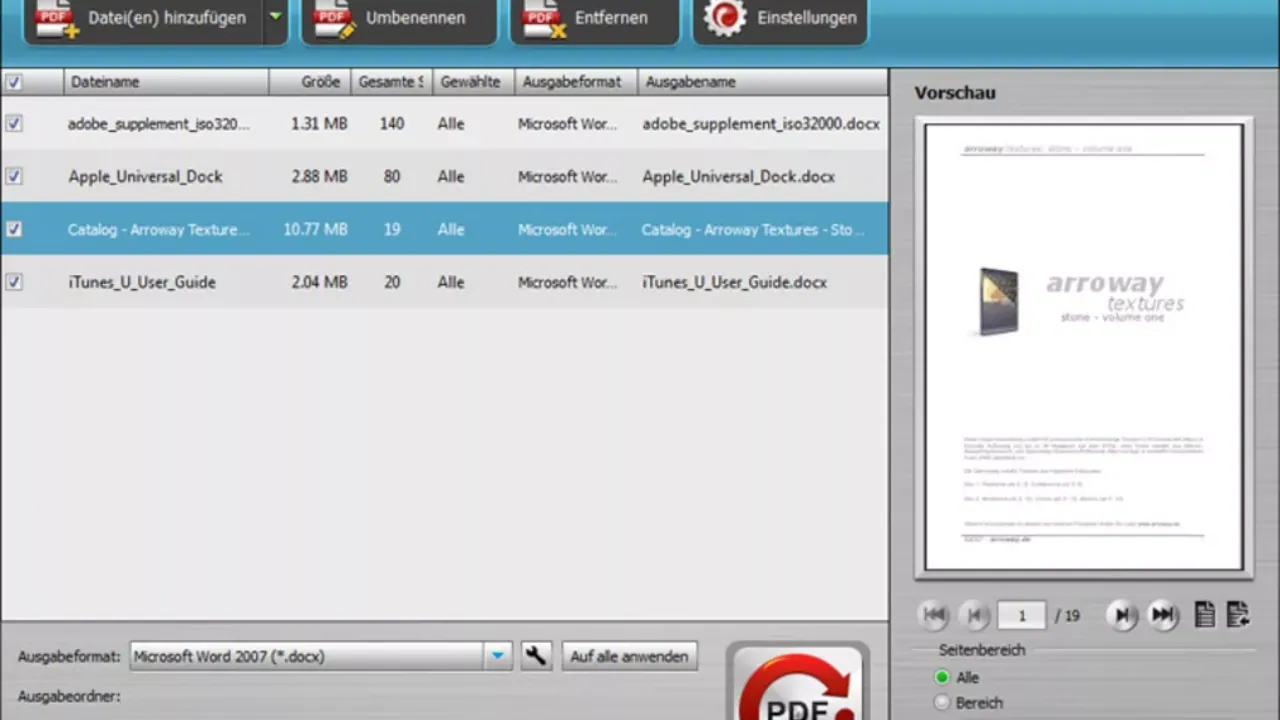Open output format cell of Catalog Arroway row

[568, 230]
